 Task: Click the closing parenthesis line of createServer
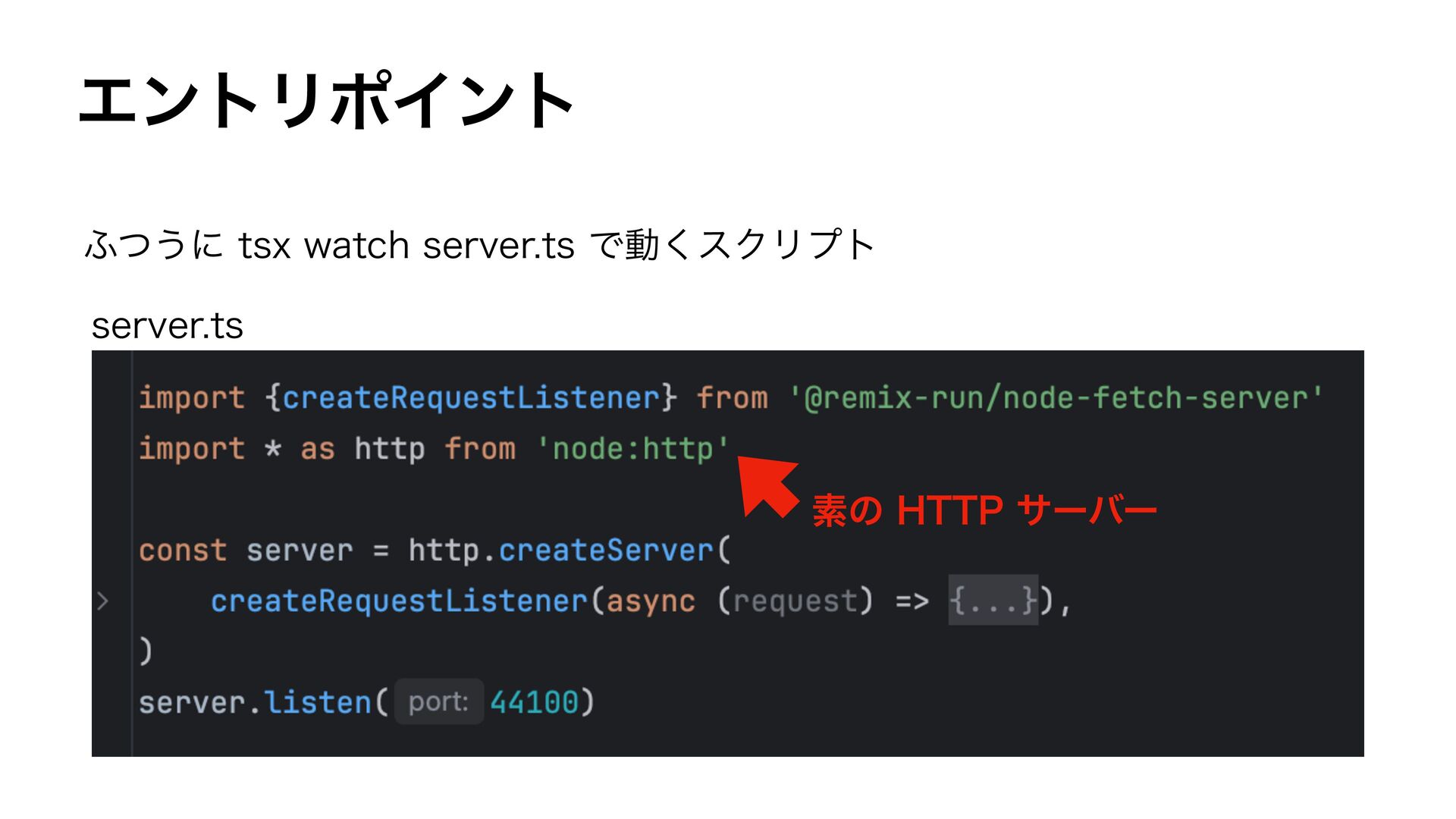click(x=146, y=651)
